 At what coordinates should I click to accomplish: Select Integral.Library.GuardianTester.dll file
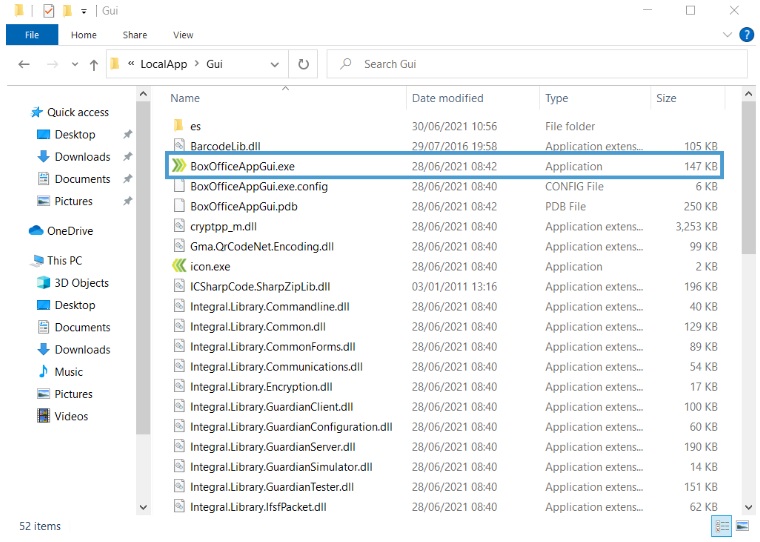click(272, 487)
